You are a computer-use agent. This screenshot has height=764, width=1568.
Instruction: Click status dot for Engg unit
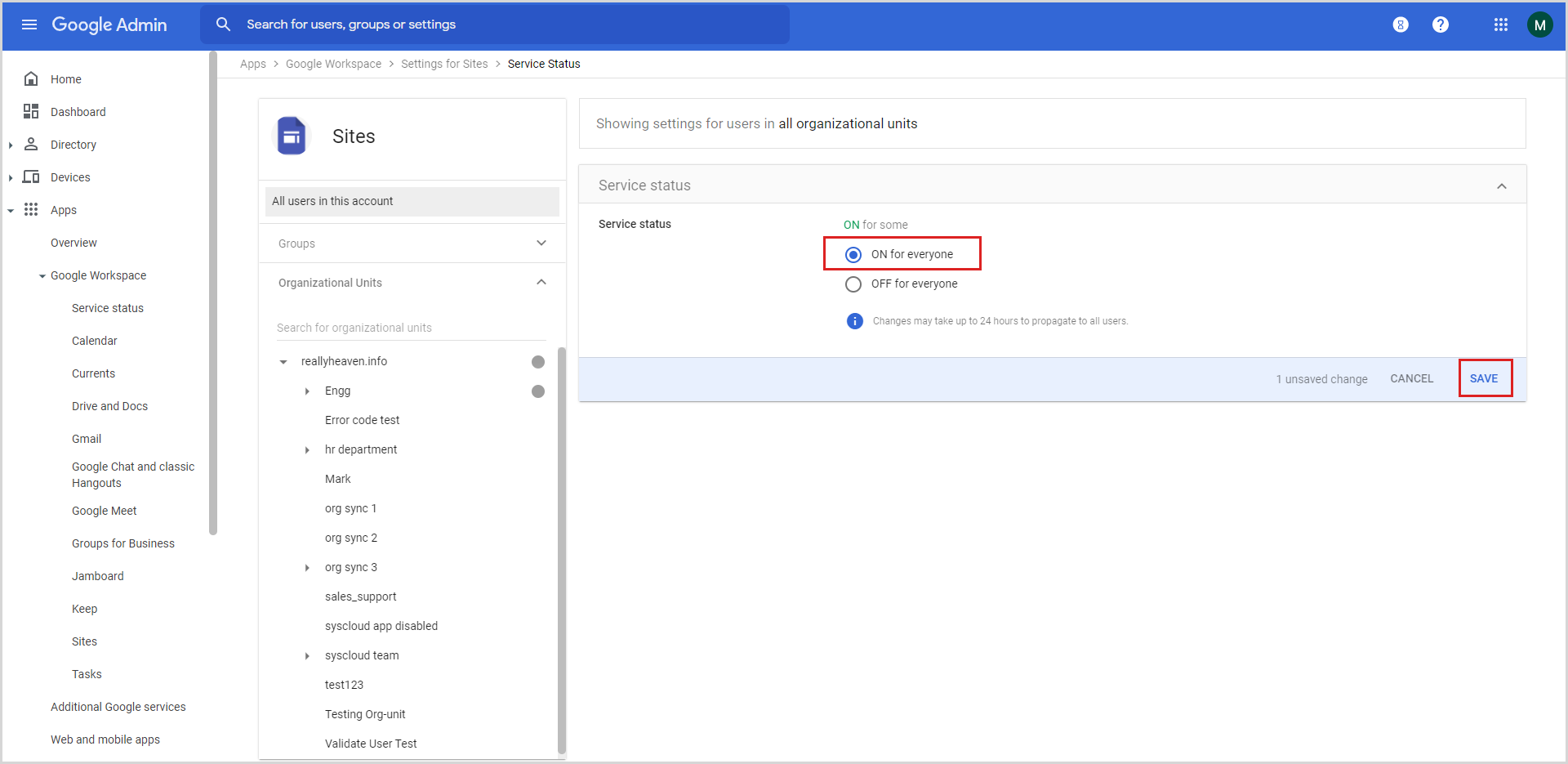(538, 391)
